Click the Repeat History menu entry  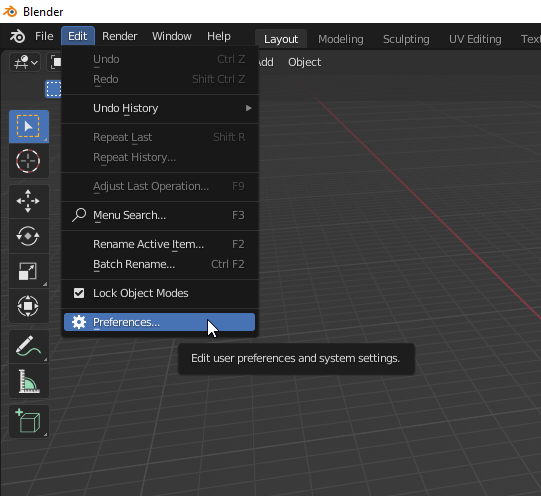[160, 157]
